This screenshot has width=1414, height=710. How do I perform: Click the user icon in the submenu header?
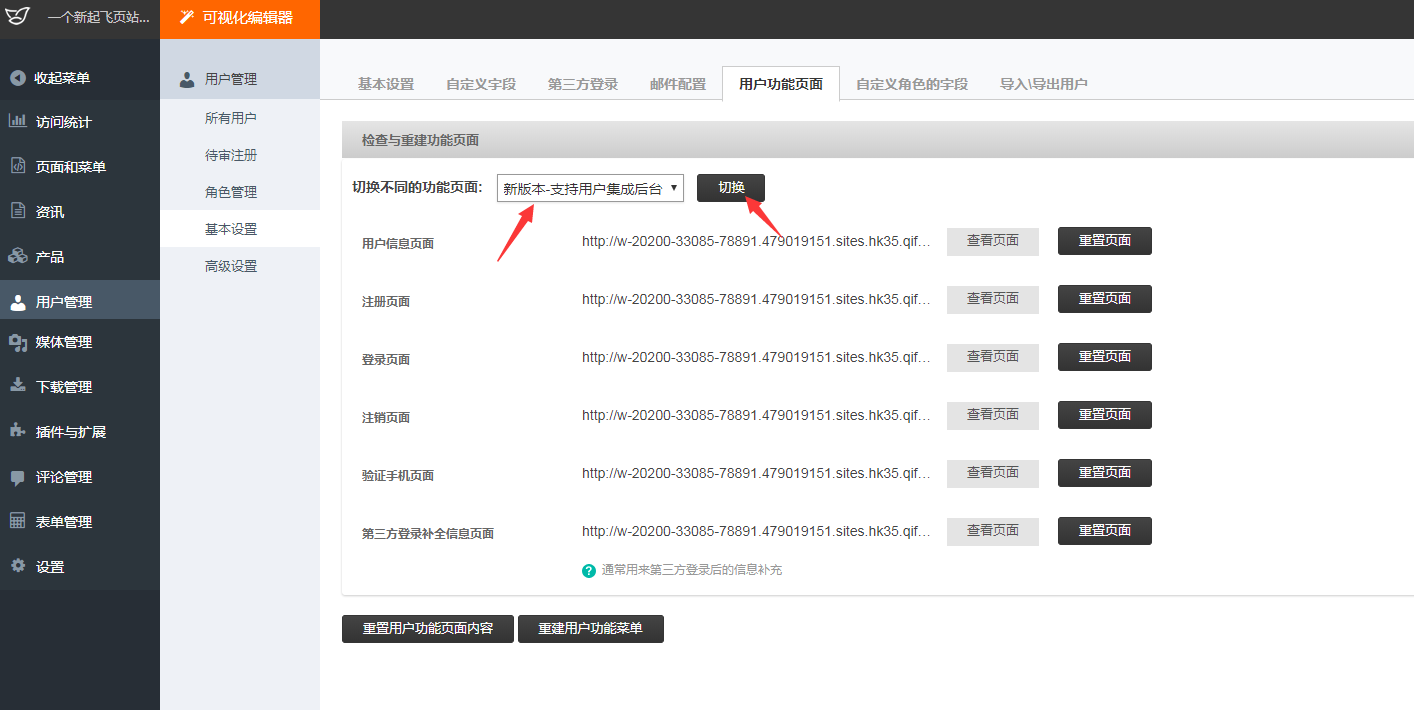click(187, 79)
